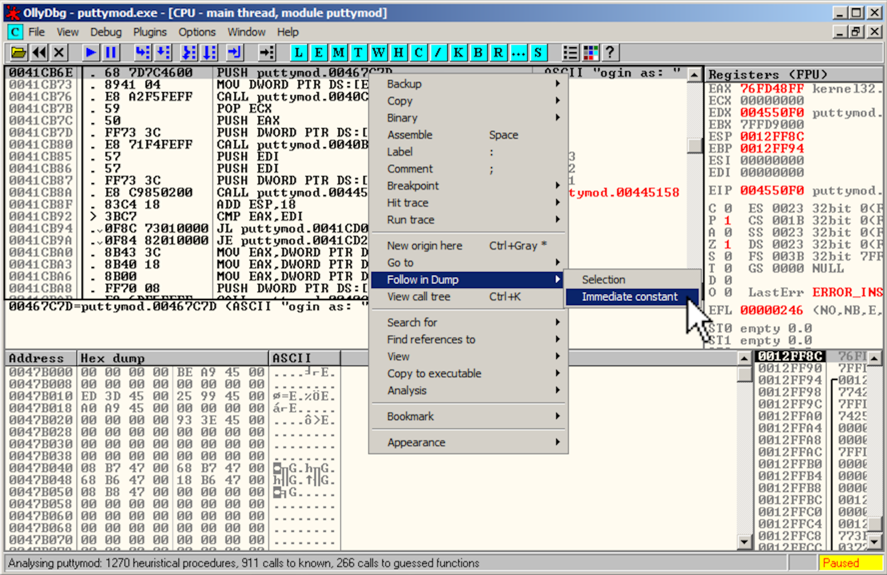Open the Log window with L button
This screenshot has width=887, height=575.
(x=300, y=52)
